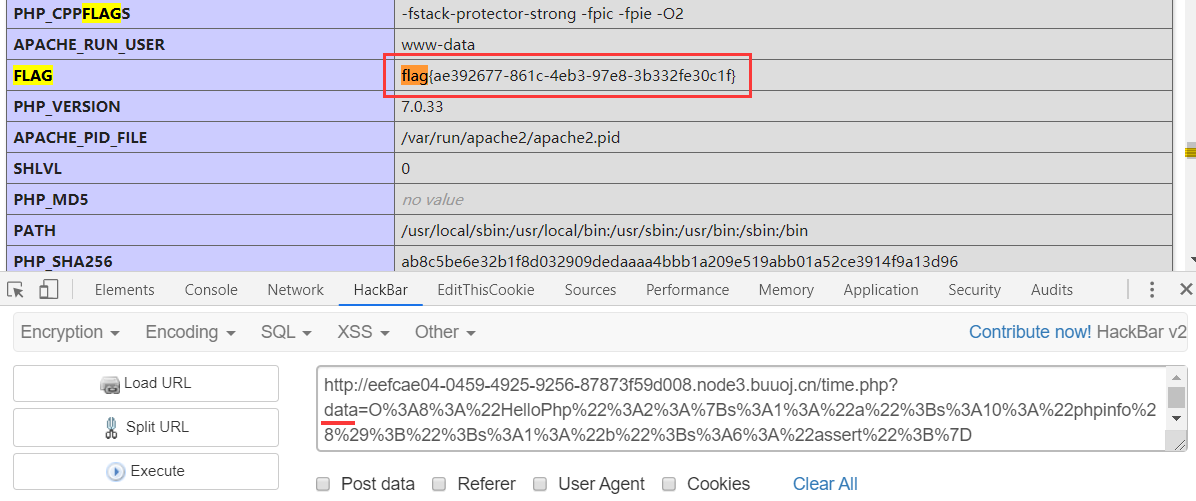Click the Load URL button
Viewport: 1196px width, 501px height.
[x=146, y=384]
